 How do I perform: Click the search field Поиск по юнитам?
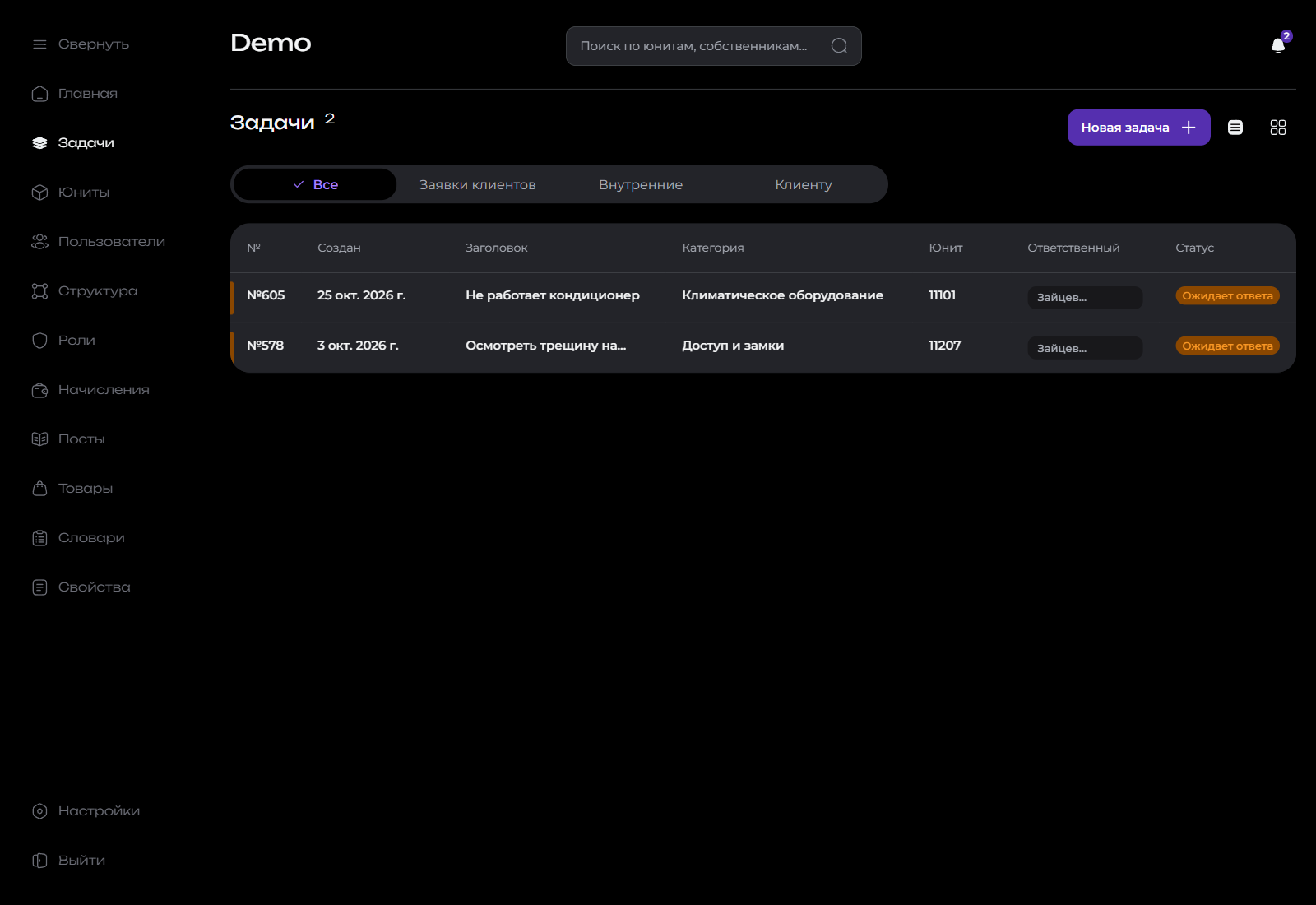click(713, 46)
